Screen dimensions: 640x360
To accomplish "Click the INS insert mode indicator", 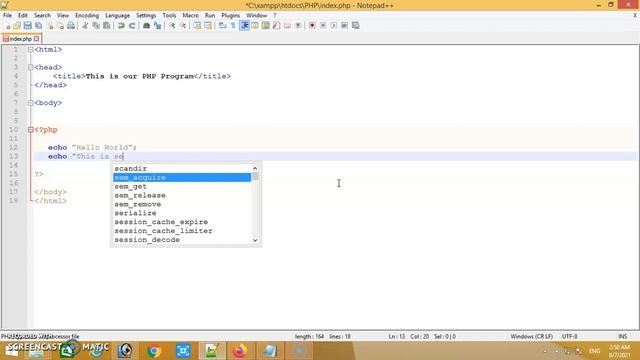I will [622, 337].
